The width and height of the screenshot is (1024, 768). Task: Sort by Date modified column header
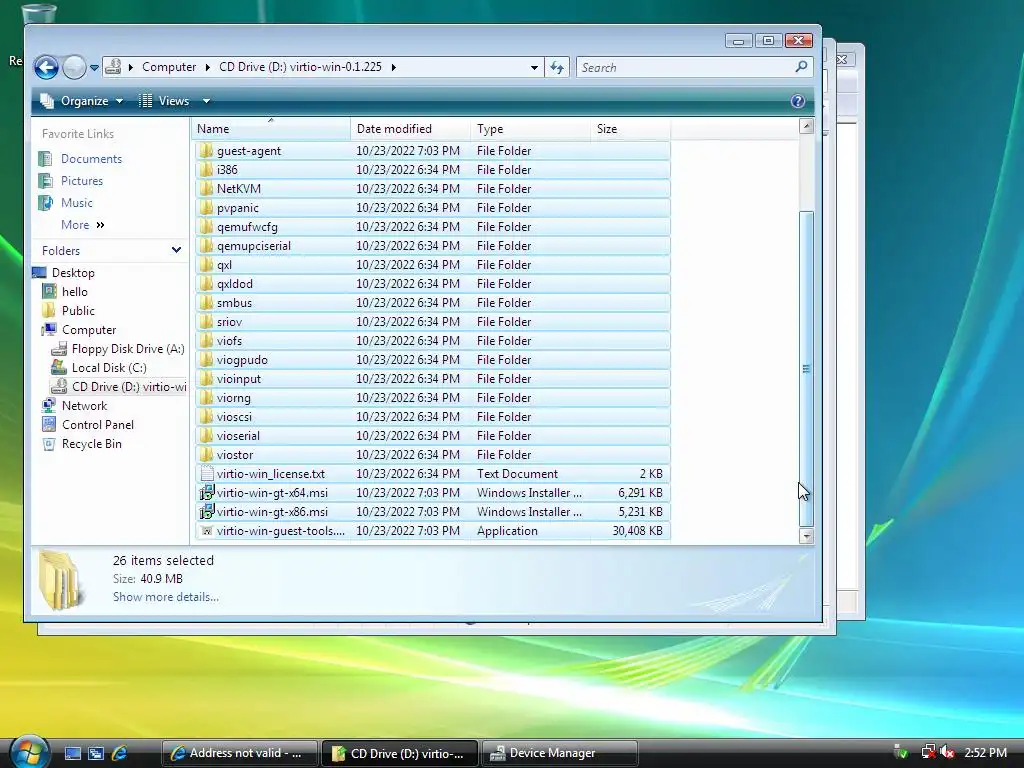coord(410,129)
